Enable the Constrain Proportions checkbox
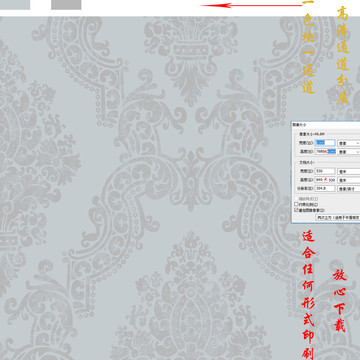The image size is (360, 360). click(296, 204)
